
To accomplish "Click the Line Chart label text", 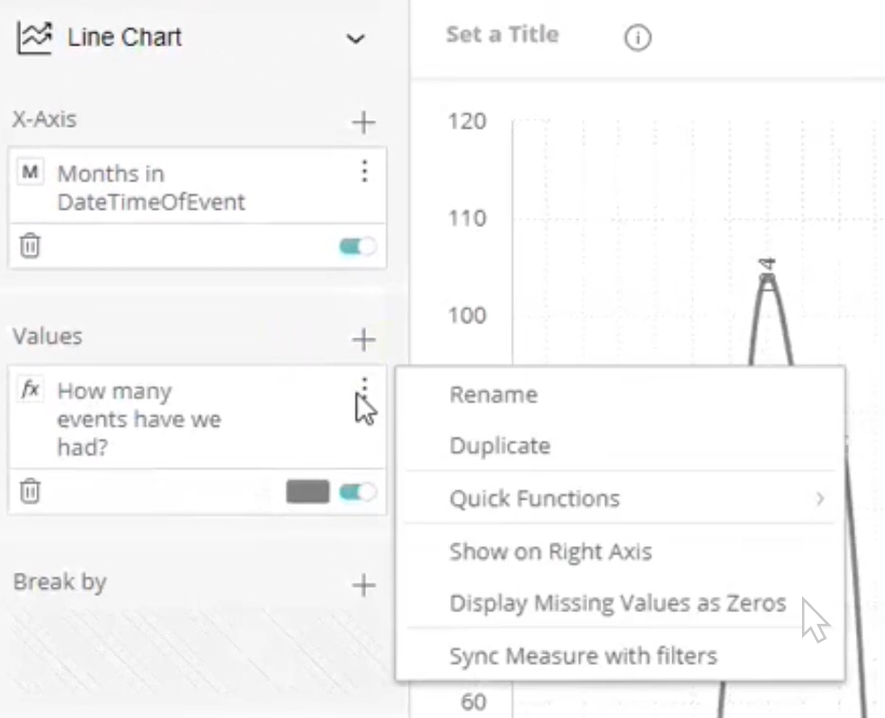I will tap(125, 37).
